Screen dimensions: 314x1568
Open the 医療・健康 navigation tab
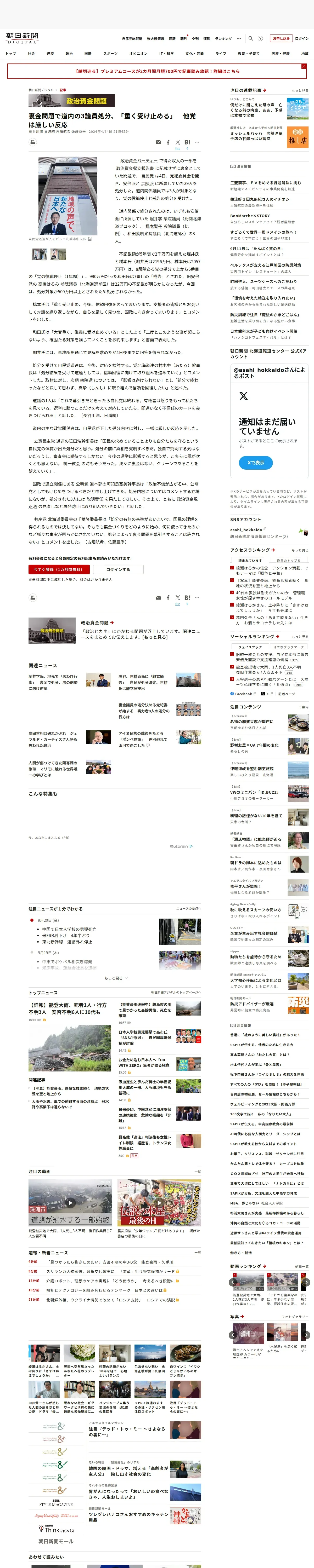point(281,54)
